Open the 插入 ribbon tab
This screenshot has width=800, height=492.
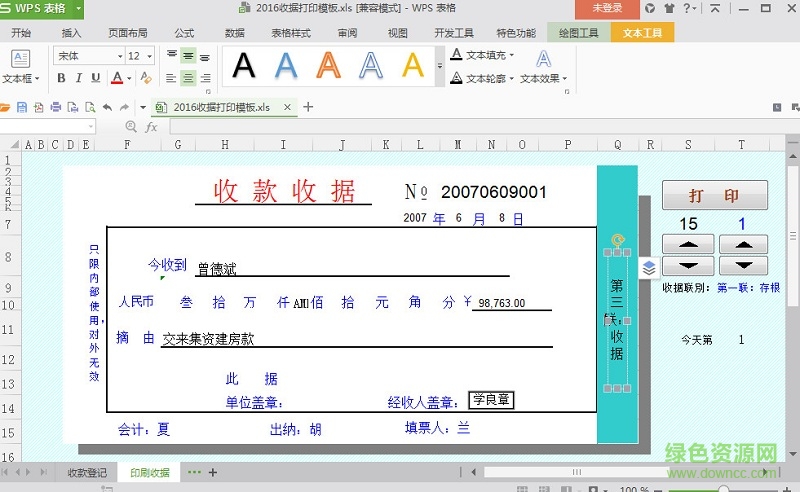click(71, 33)
